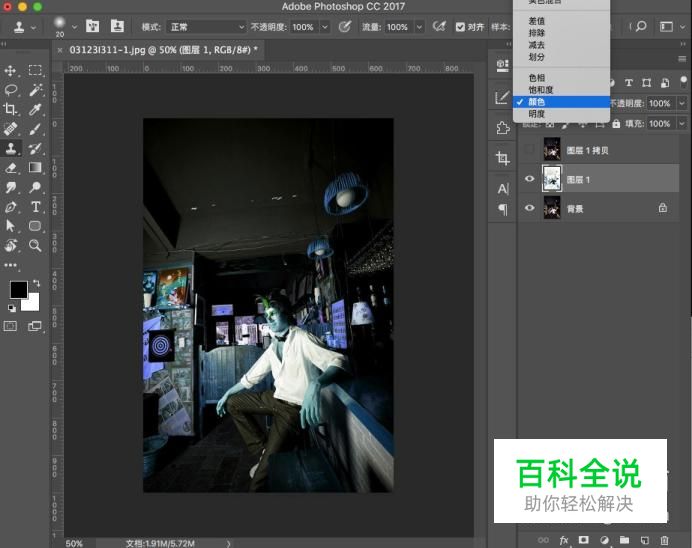692x548 pixels.
Task: Open the layer opacity 100% dropdown arrow
Action: 682,103
